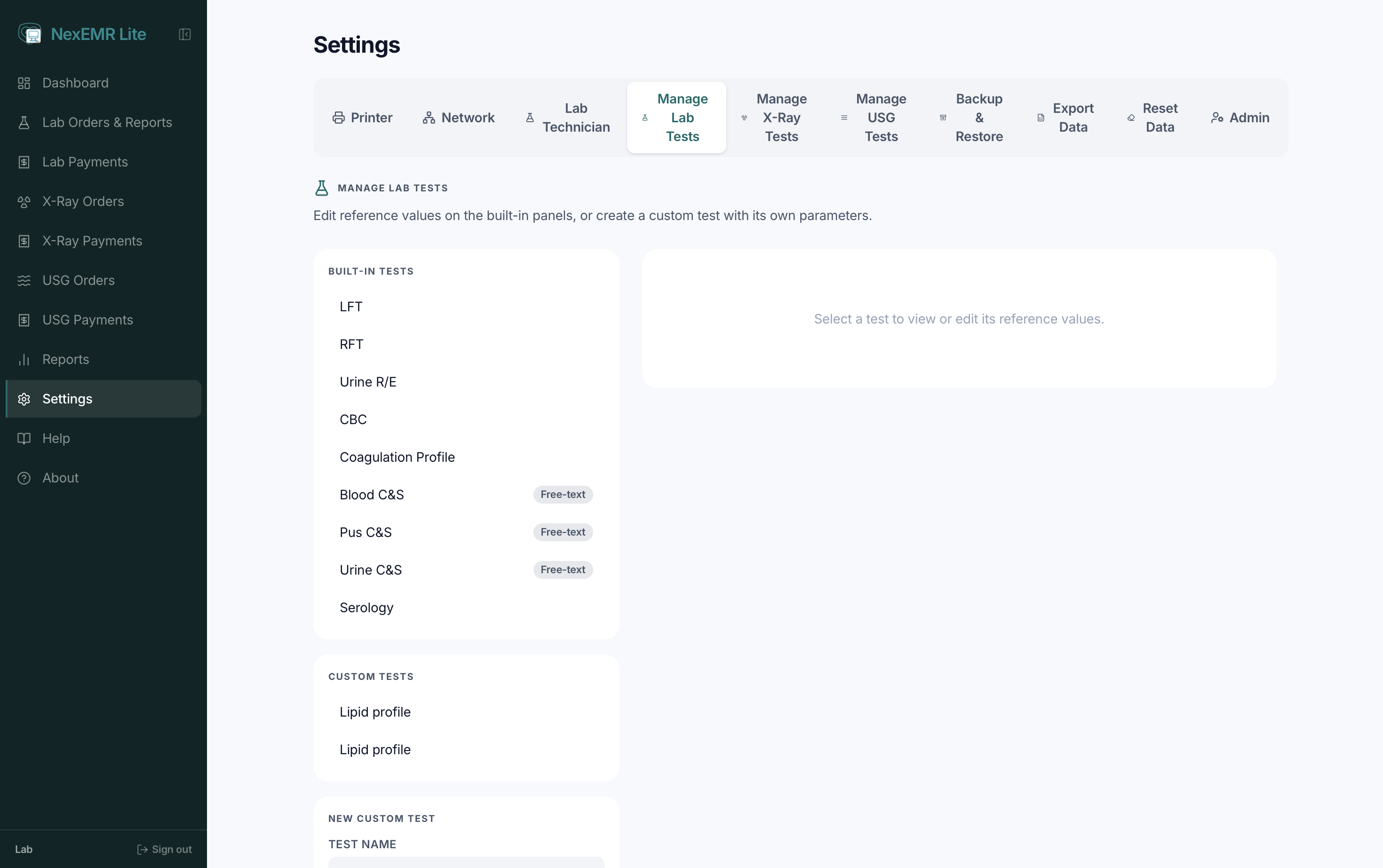1383x868 pixels.
Task: Click the Help book icon
Action: point(24,439)
